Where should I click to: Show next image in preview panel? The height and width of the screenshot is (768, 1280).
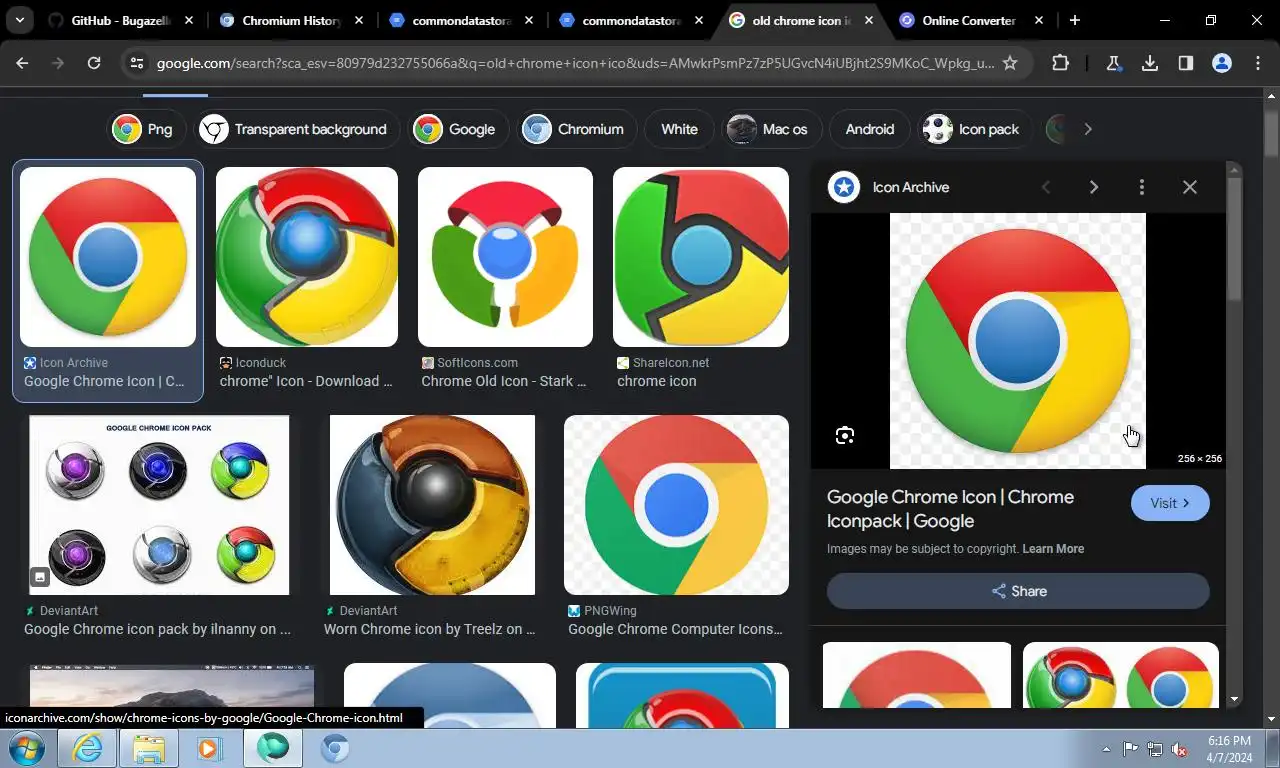tap(1093, 187)
